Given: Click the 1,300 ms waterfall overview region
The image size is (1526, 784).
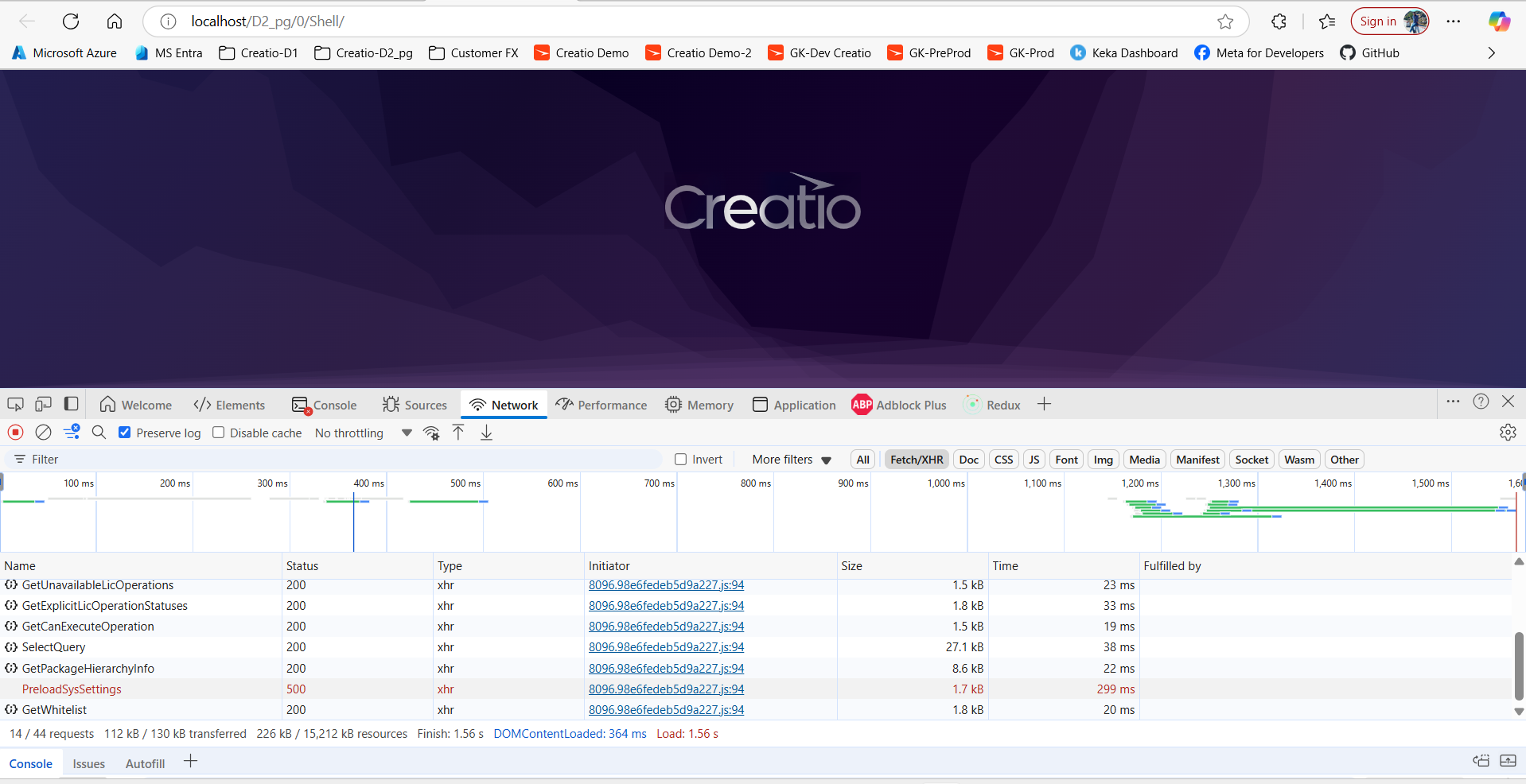Looking at the screenshot, I should (x=1209, y=512).
